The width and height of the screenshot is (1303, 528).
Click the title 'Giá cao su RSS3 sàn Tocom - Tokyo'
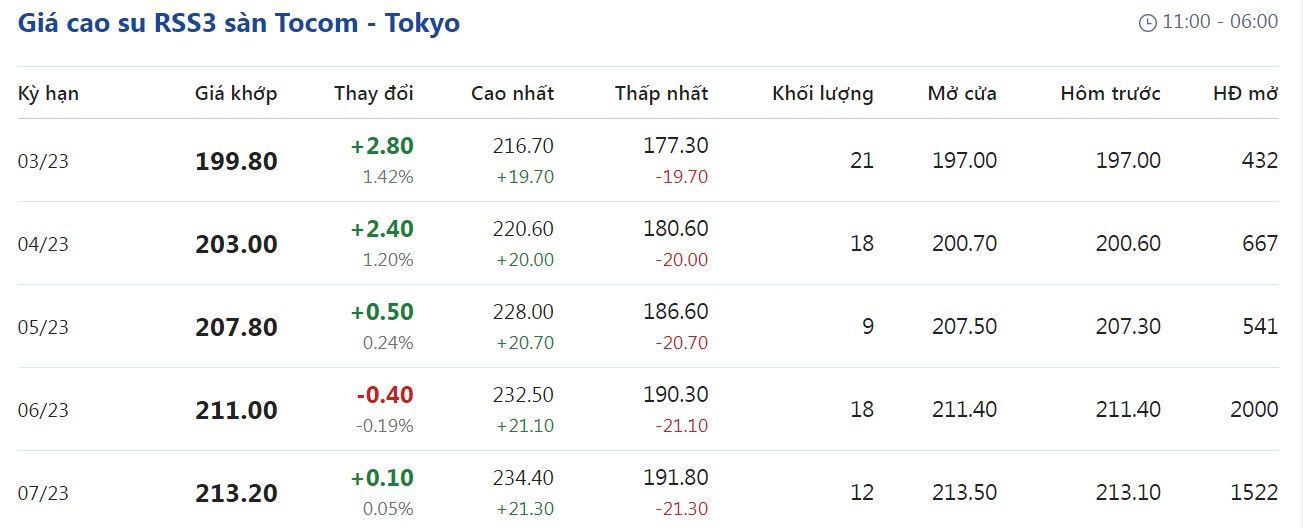(239, 23)
